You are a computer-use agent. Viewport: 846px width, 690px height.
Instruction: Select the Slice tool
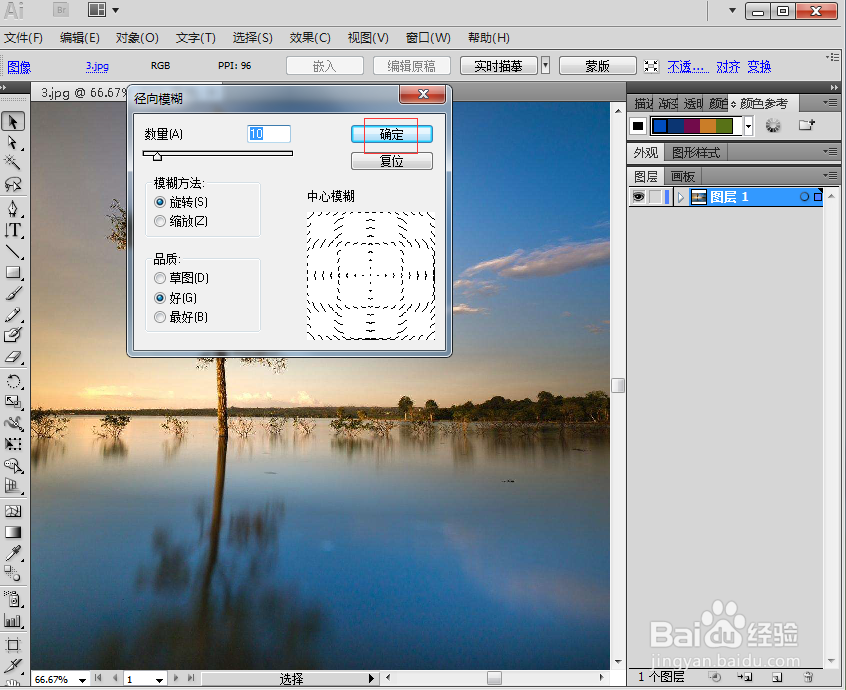point(12,666)
